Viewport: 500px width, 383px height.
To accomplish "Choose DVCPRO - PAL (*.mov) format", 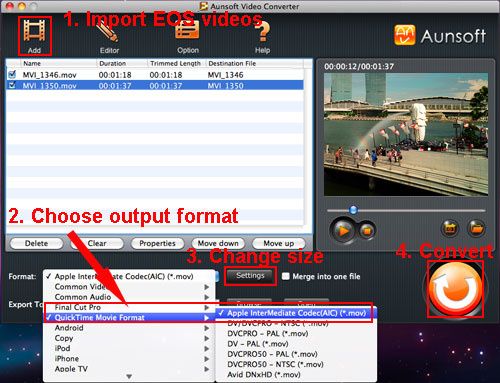I will coord(296,334).
